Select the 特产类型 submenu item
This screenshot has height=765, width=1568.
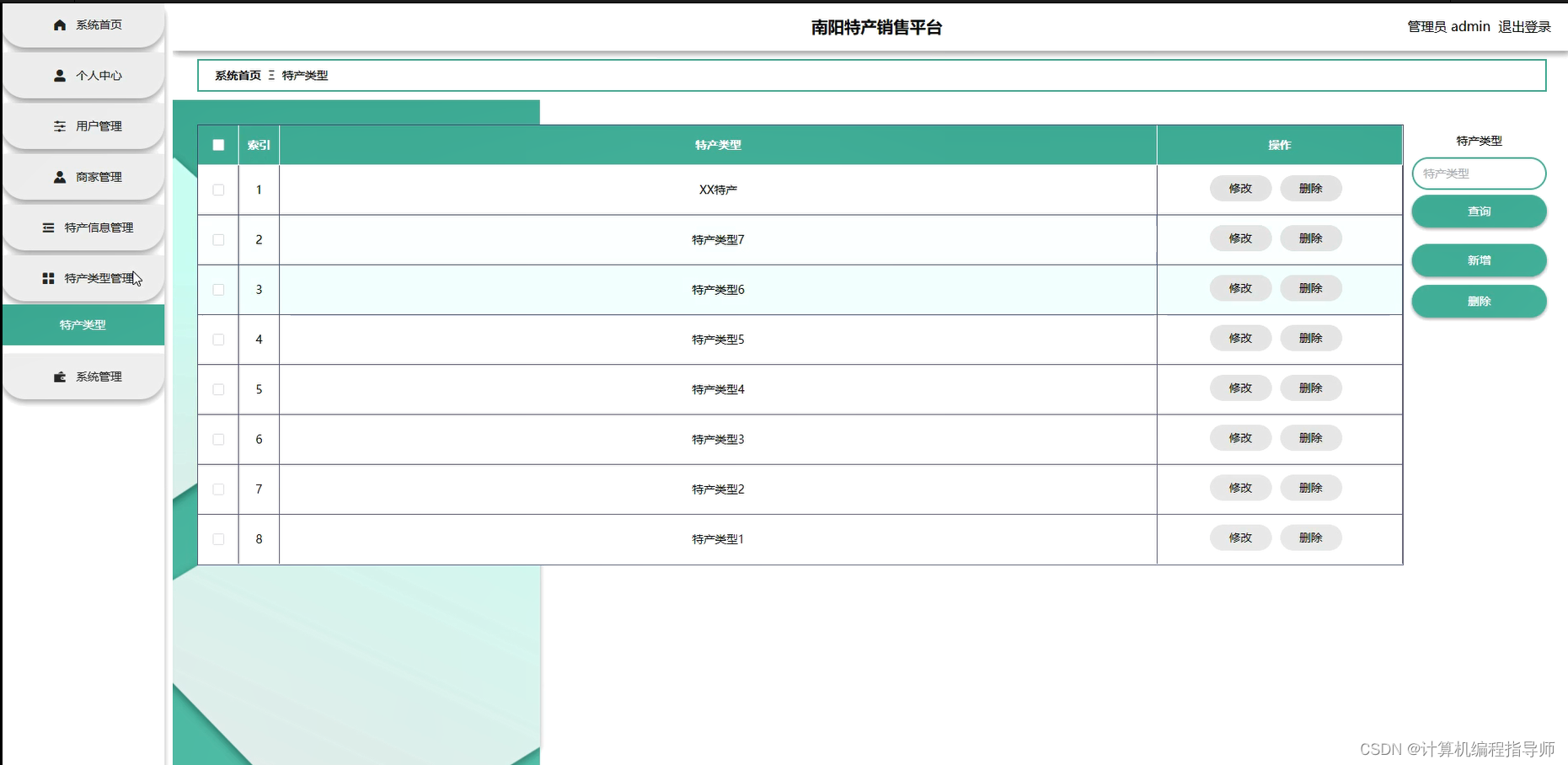tap(83, 325)
